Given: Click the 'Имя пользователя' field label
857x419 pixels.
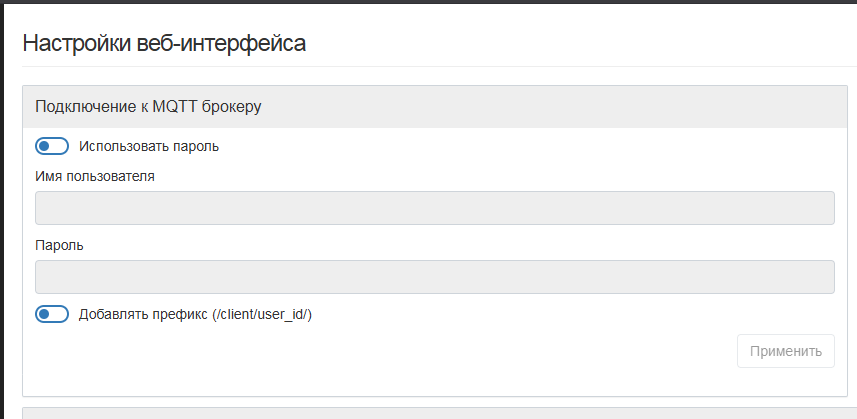Looking at the screenshot, I should tap(95, 176).
